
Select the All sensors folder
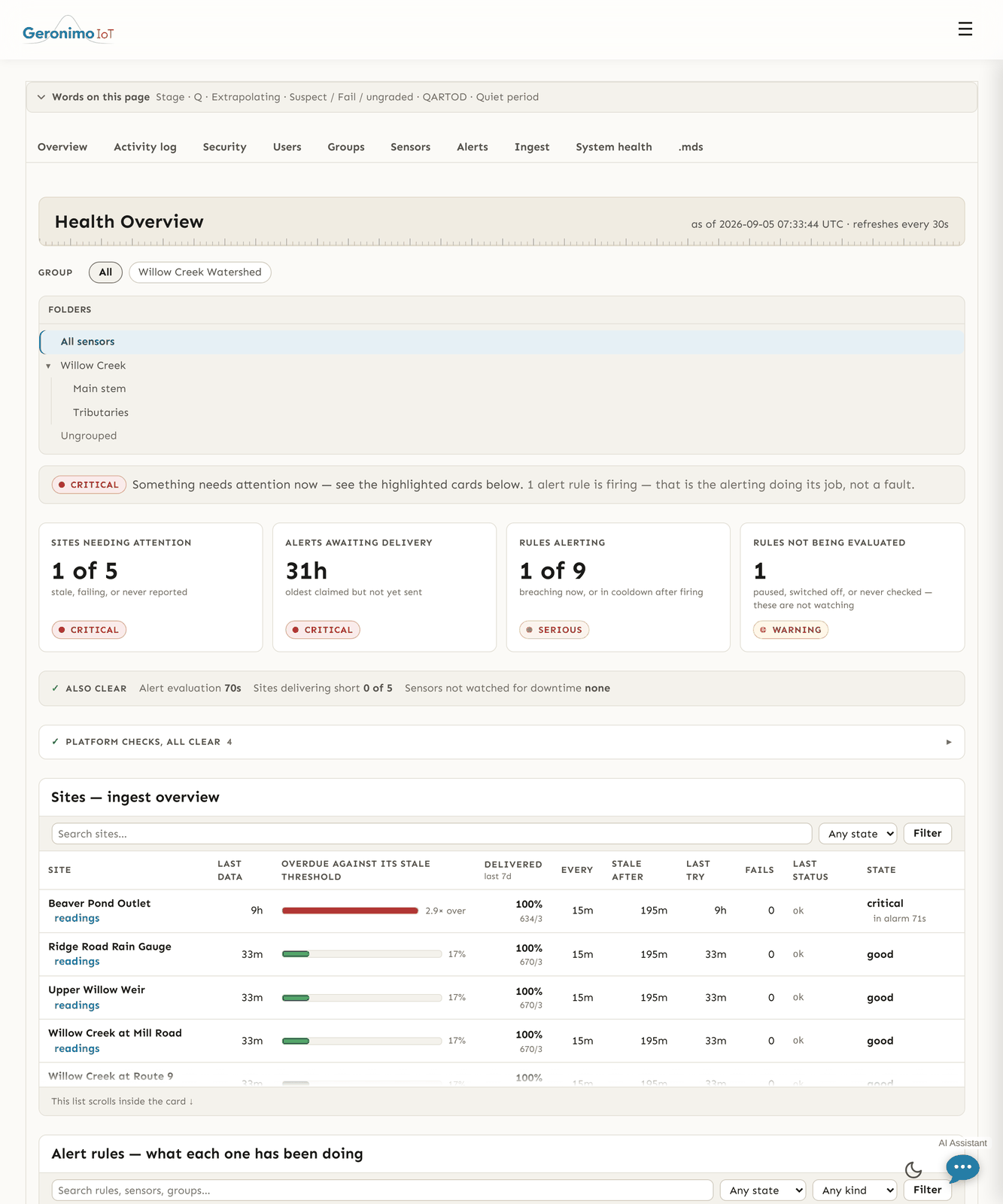click(x=502, y=342)
